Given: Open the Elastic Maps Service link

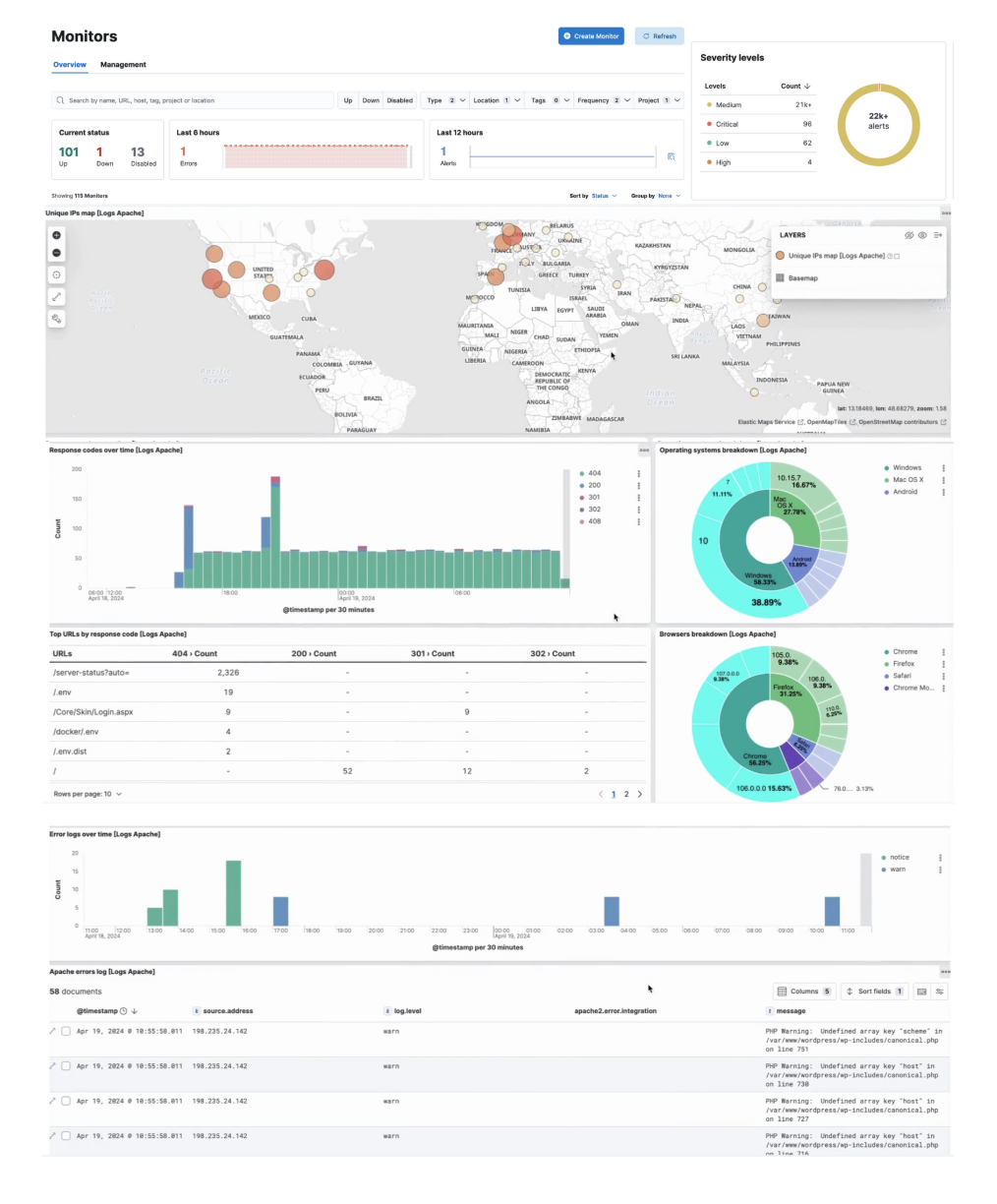Looking at the screenshot, I should point(771,422).
